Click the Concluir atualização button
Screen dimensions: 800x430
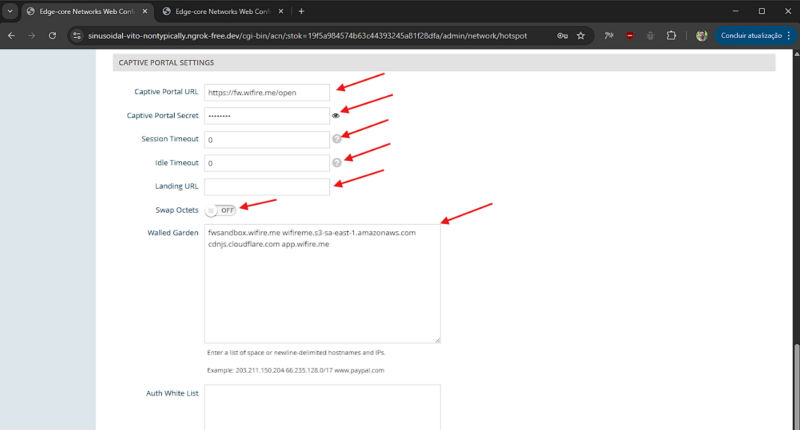(751, 36)
